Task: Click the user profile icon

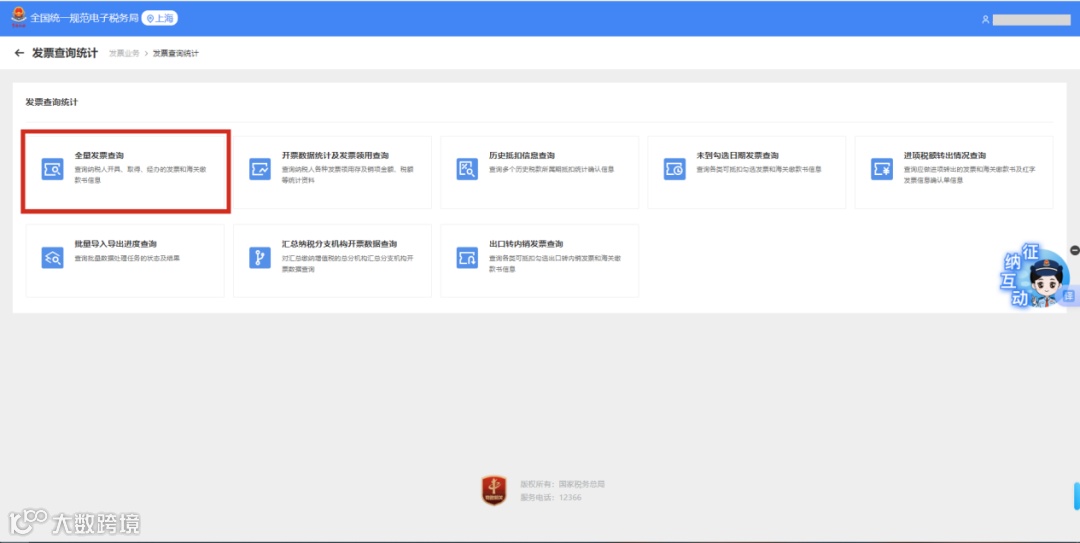Action: point(986,20)
